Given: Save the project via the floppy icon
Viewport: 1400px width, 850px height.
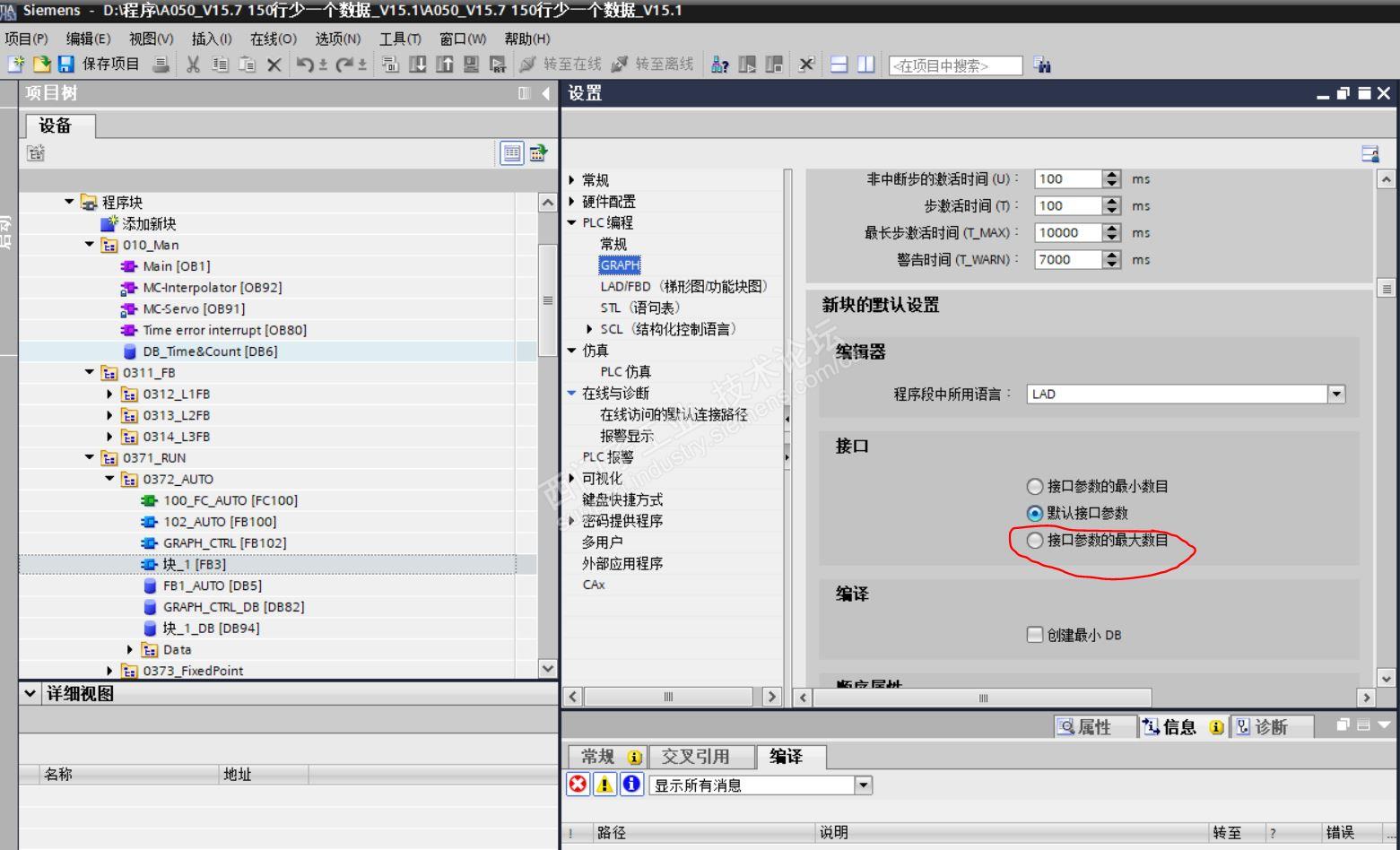Looking at the screenshot, I should (65, 65).
